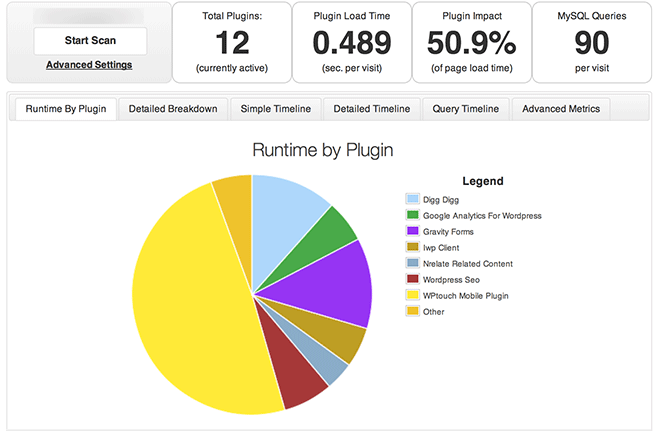Click the Digg Digg legend color swatch
This screenshot has width=660, height=434.
(412, 200)
